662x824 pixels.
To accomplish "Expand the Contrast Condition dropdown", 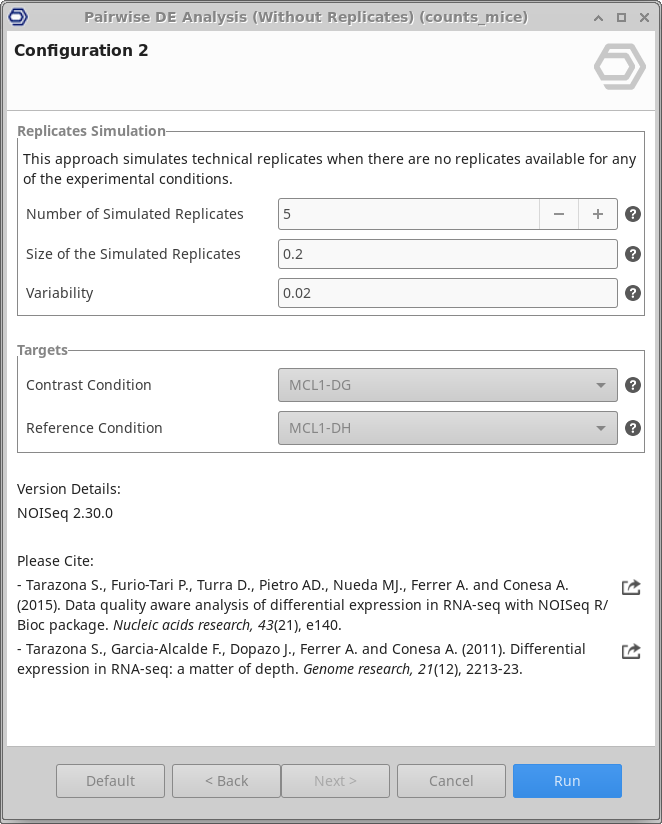I will [447, 385].
